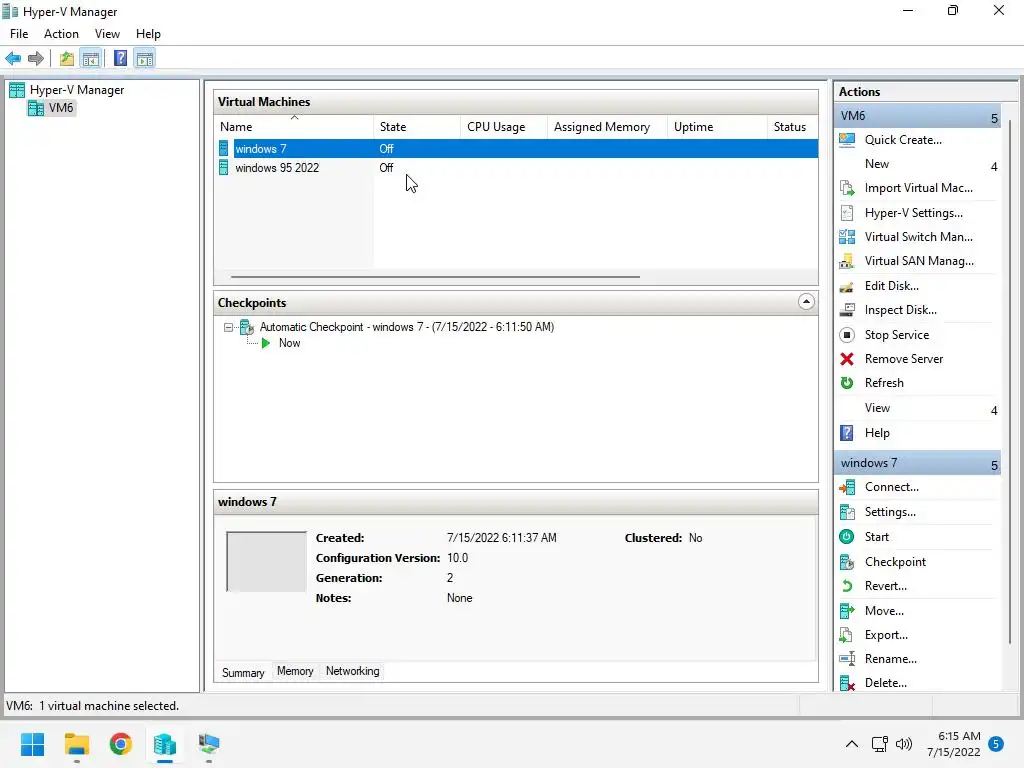This screenshot has height=768, width=1024.
Task: Open the Action menu
Action: point(61,34)
